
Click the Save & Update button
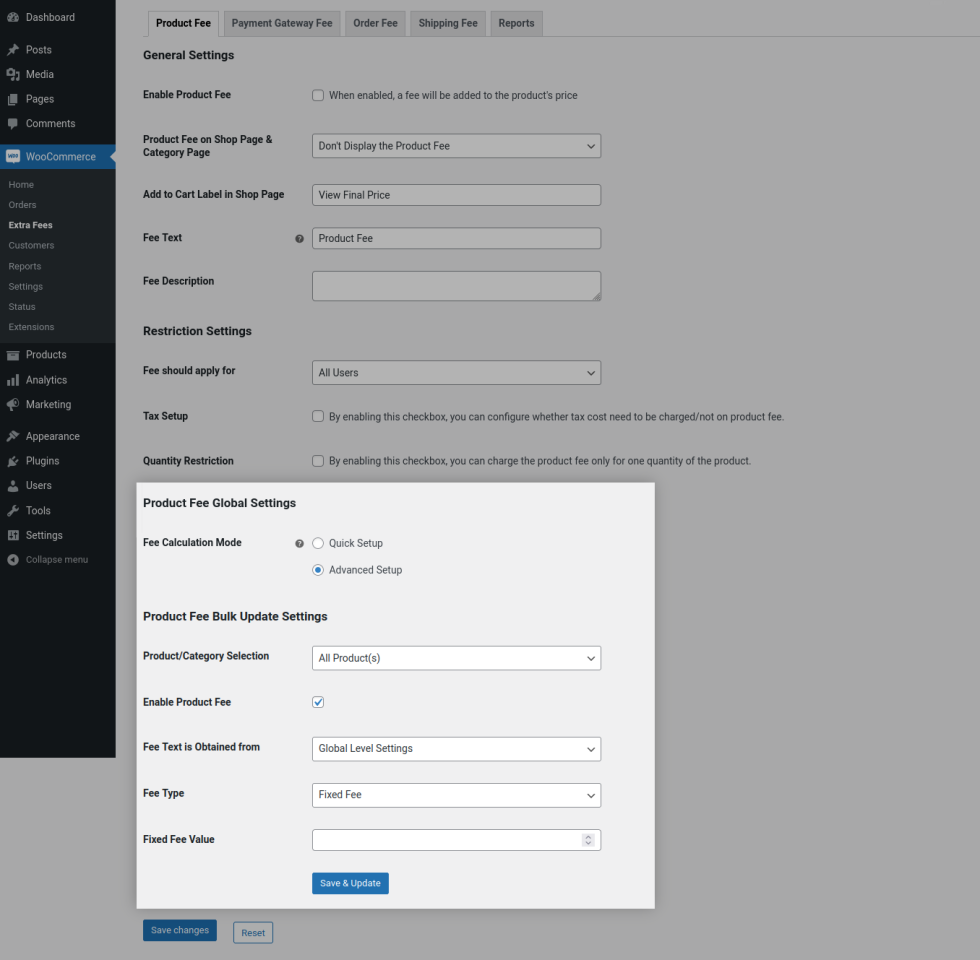(350, 883)
